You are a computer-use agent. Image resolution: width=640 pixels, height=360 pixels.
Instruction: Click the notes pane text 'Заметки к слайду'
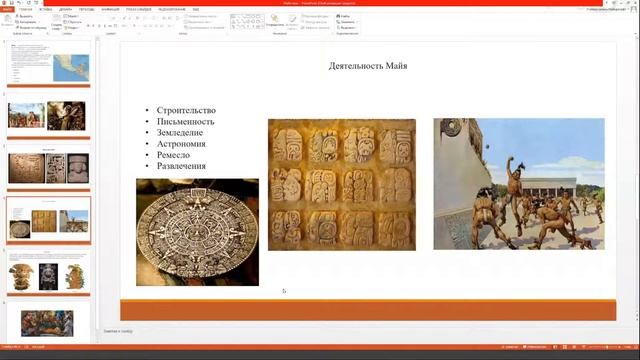(118, 331)
